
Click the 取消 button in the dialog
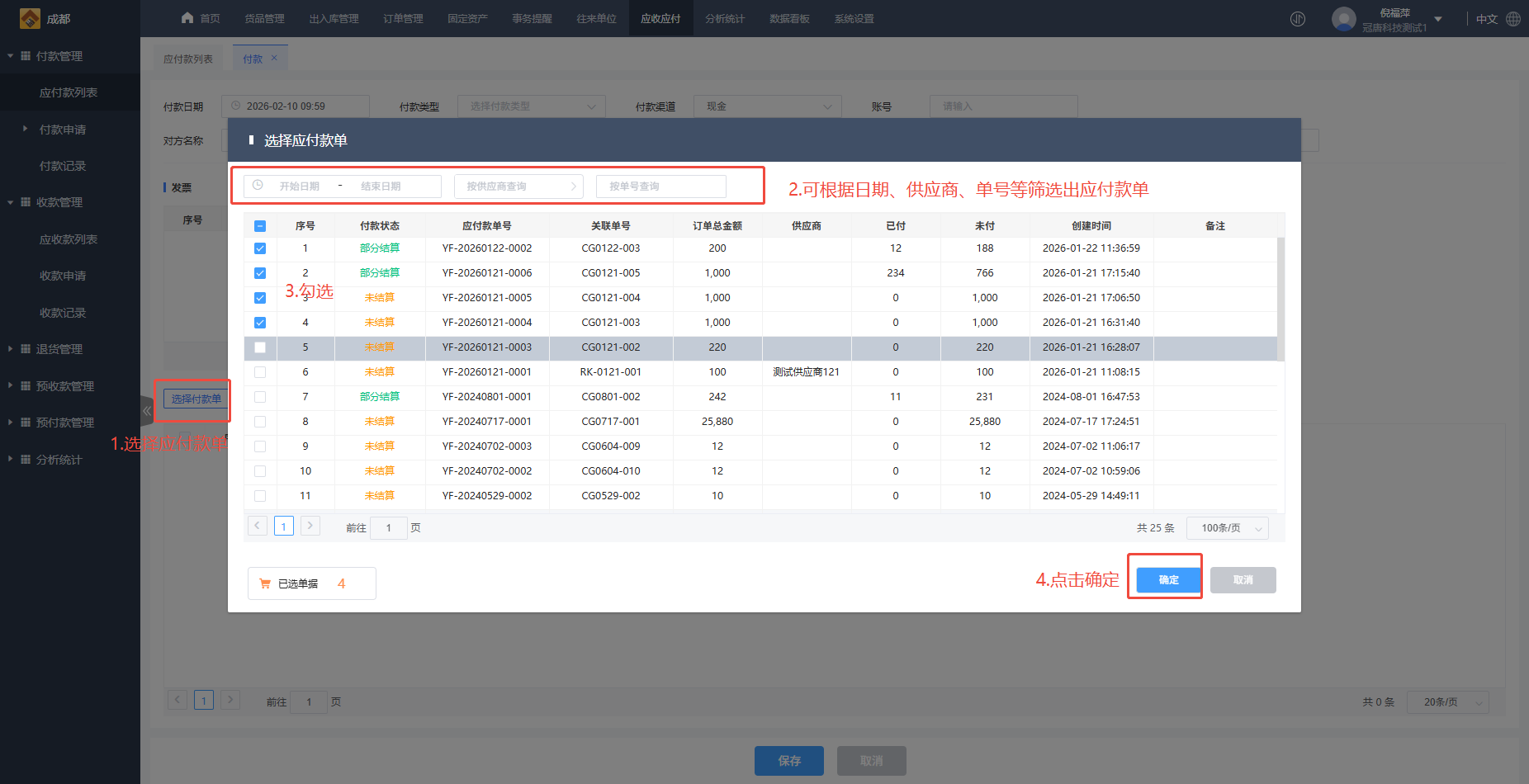(x=1243, y=580)
